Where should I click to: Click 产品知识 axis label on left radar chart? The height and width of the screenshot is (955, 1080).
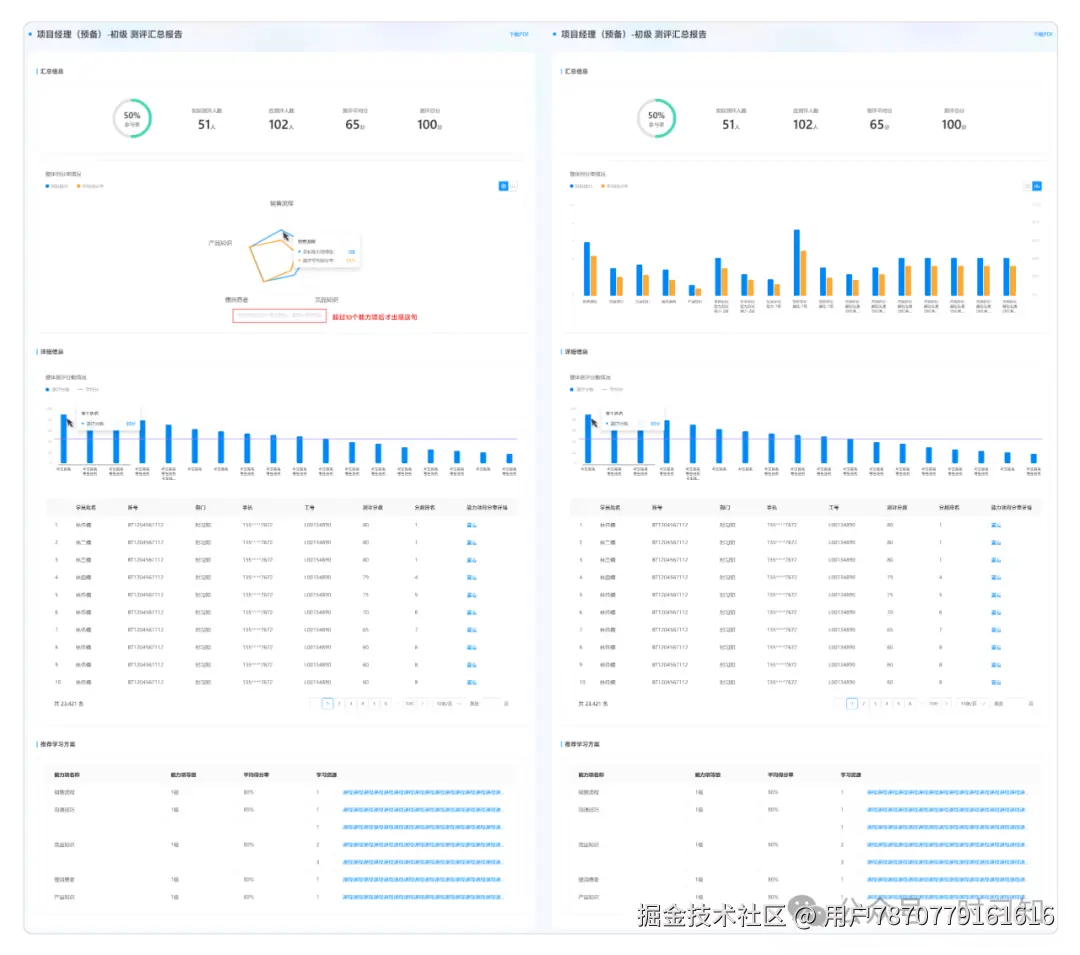(x=220, y=243)
